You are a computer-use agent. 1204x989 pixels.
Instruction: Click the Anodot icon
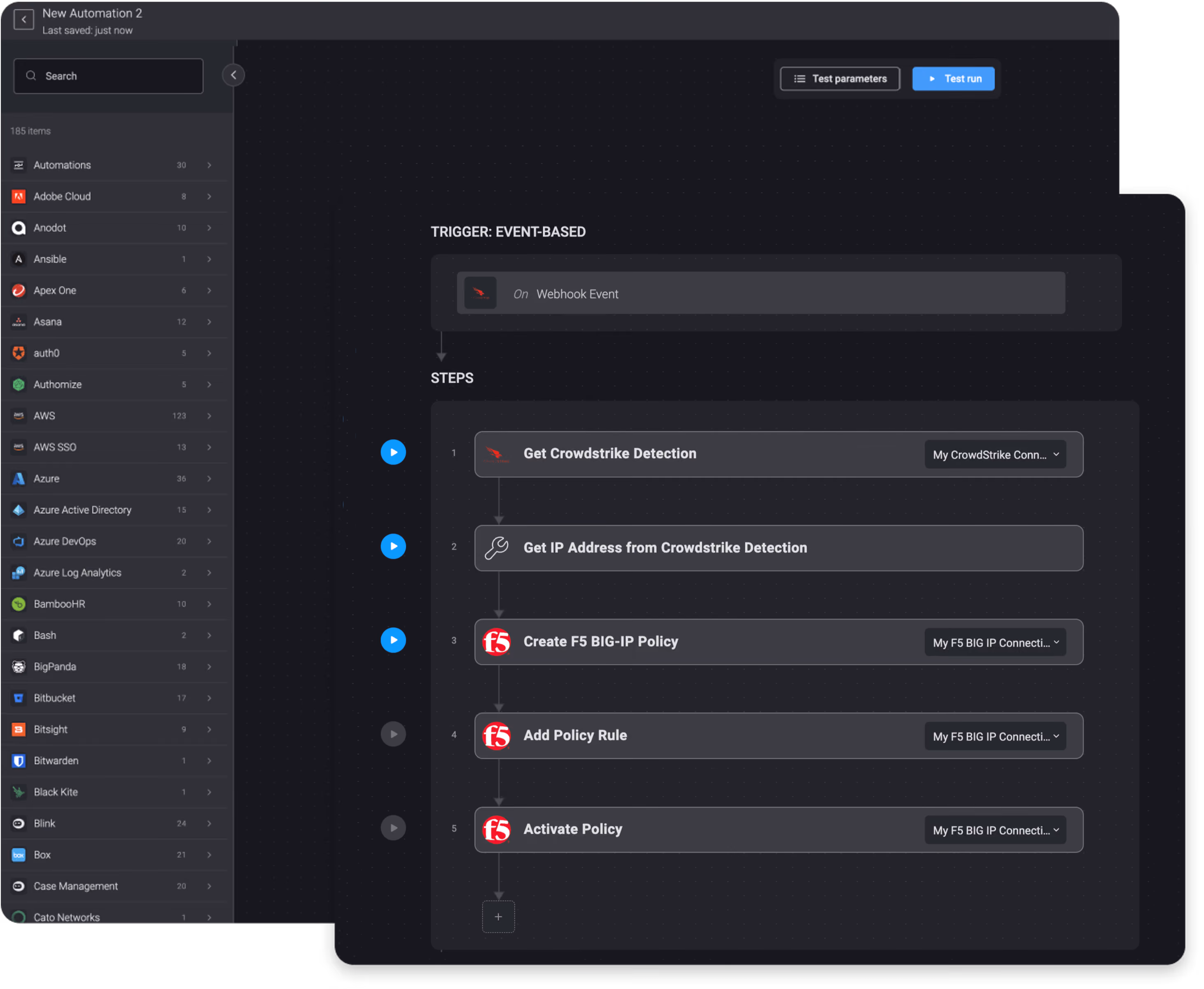(x=19, y=228)
